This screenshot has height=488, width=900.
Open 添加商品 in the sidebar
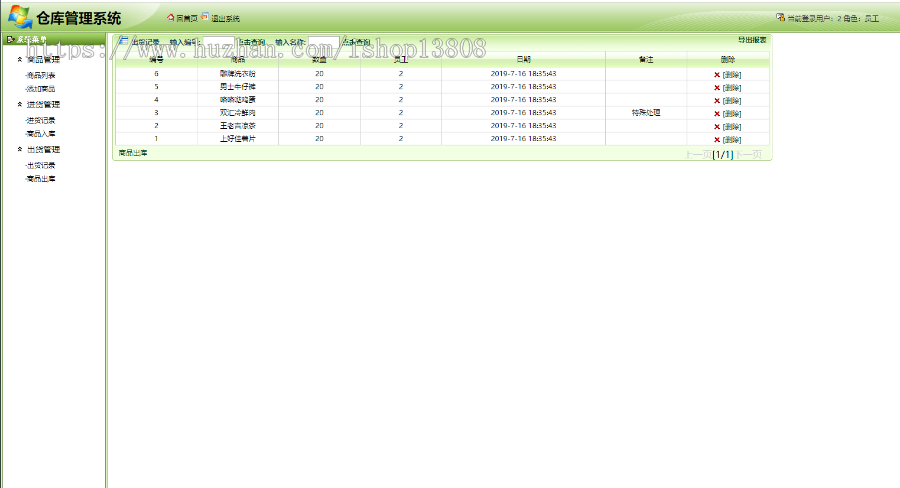point(41,89)
